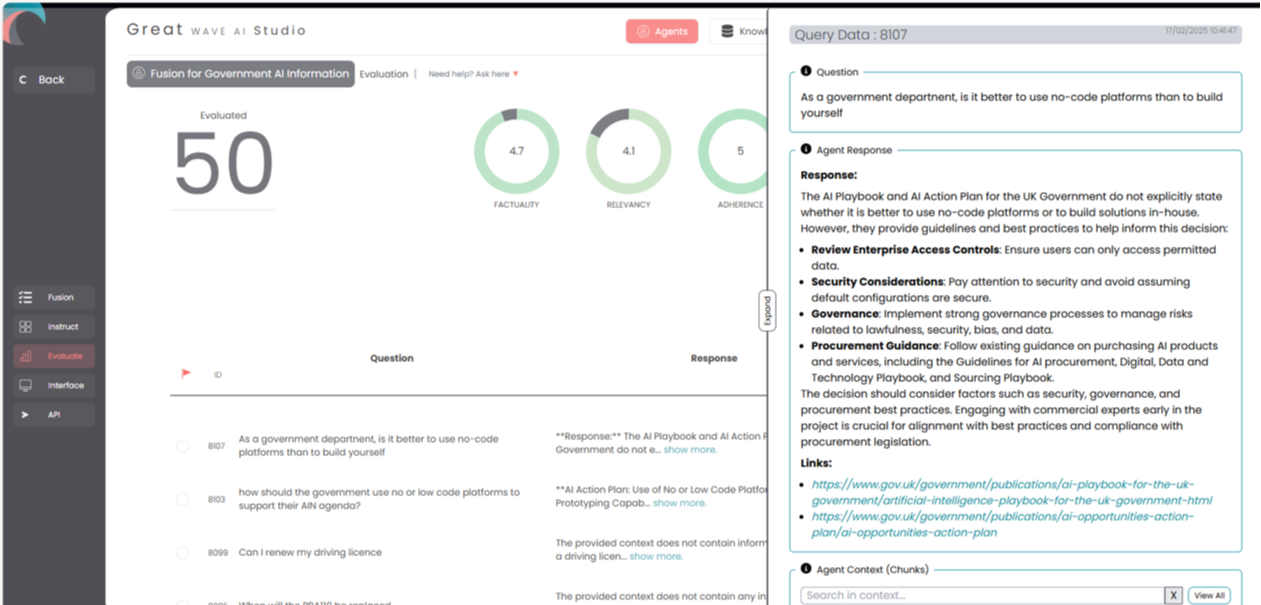Click the Question section info icon
This screenshot has height=605, width=1261.
coord(806,72)
